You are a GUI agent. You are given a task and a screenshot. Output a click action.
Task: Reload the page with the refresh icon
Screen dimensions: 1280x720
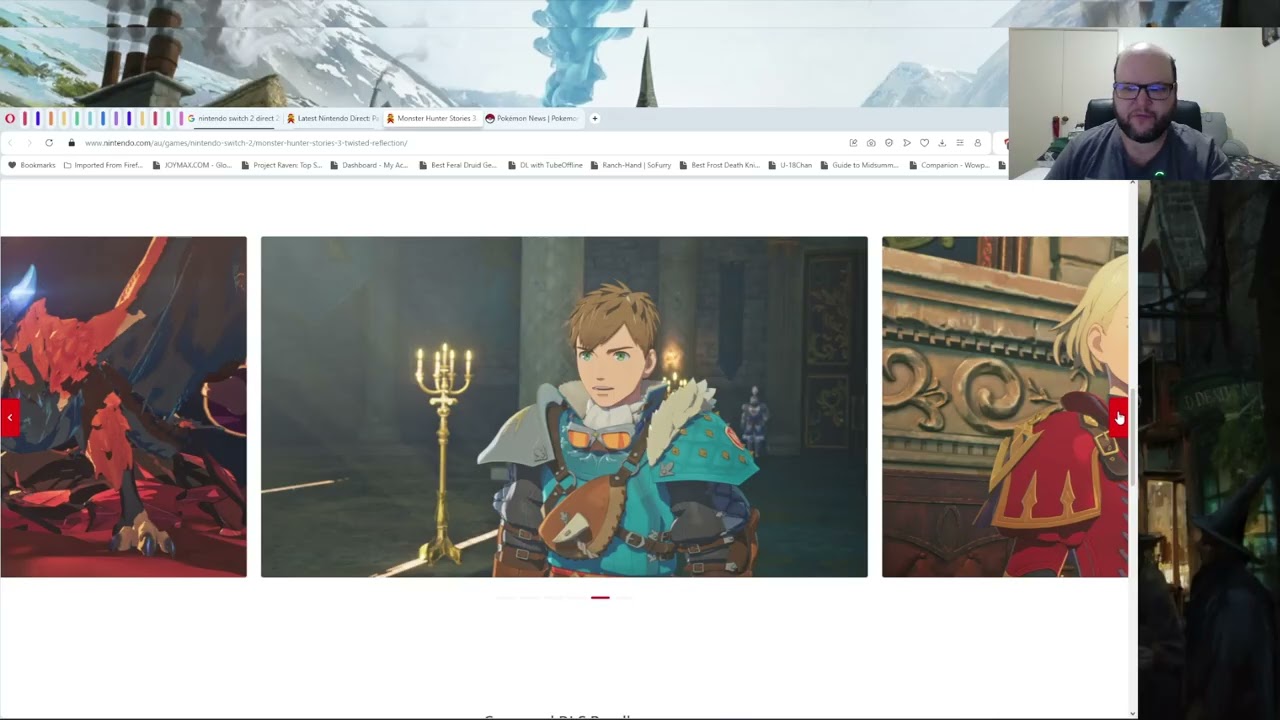click(49, 143)
